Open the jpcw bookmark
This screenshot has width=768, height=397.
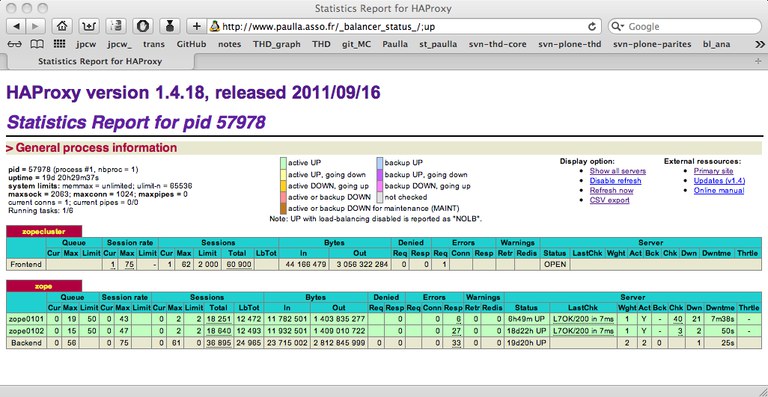click(86, 44)
